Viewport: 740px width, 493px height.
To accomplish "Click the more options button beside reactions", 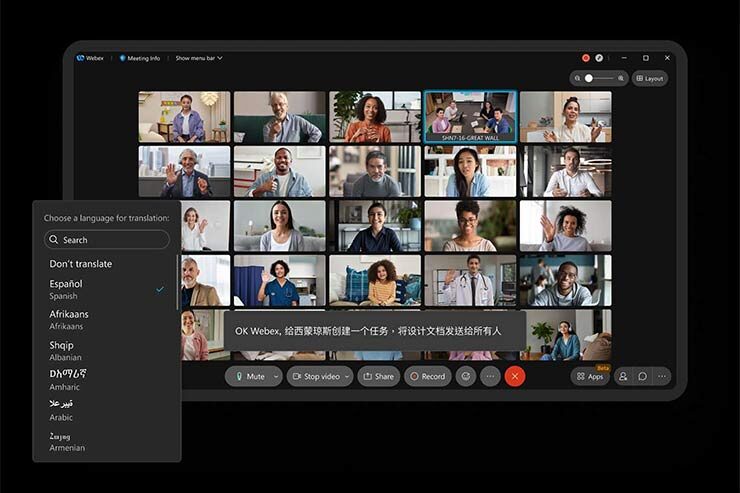I will pos(489,376).
